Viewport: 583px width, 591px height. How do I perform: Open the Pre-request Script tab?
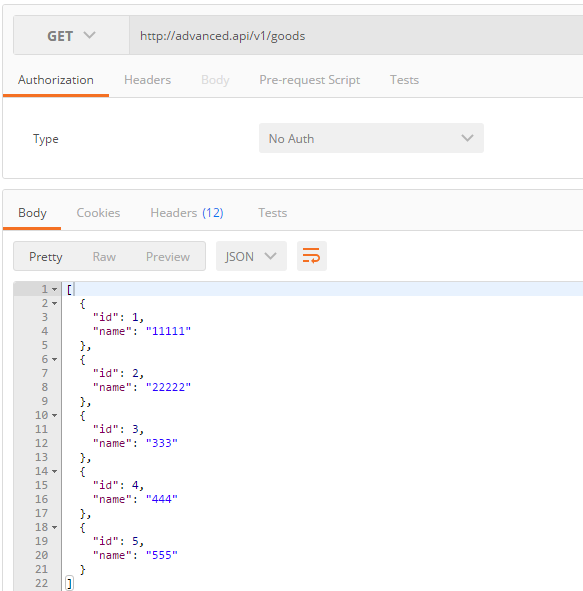click(x=309, y=80)
